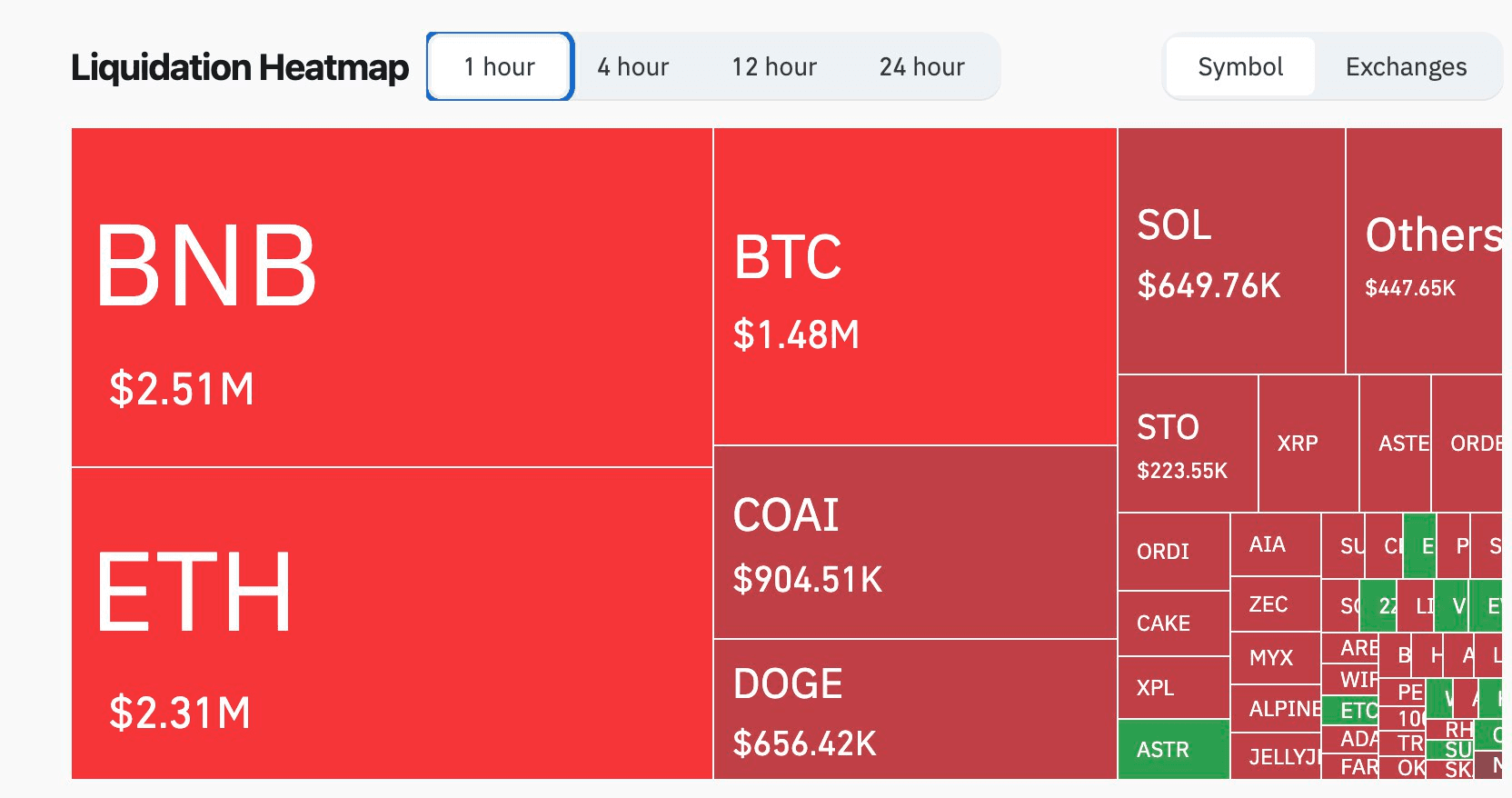
Task: Show the 12 hour liquidation data
Action: pyautogui.click(x=774, y=67)
